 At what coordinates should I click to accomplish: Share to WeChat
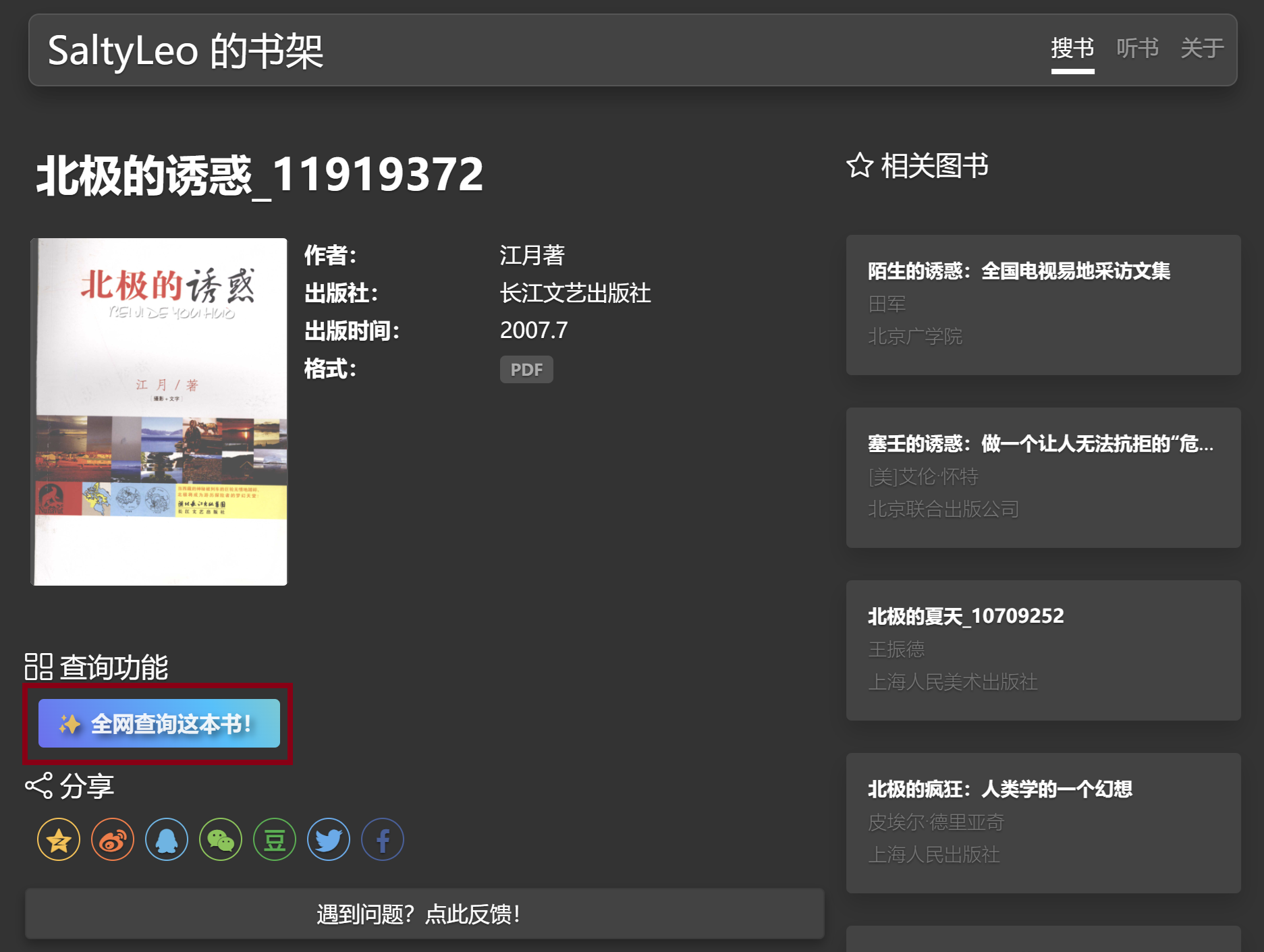[x=220, y=839]
